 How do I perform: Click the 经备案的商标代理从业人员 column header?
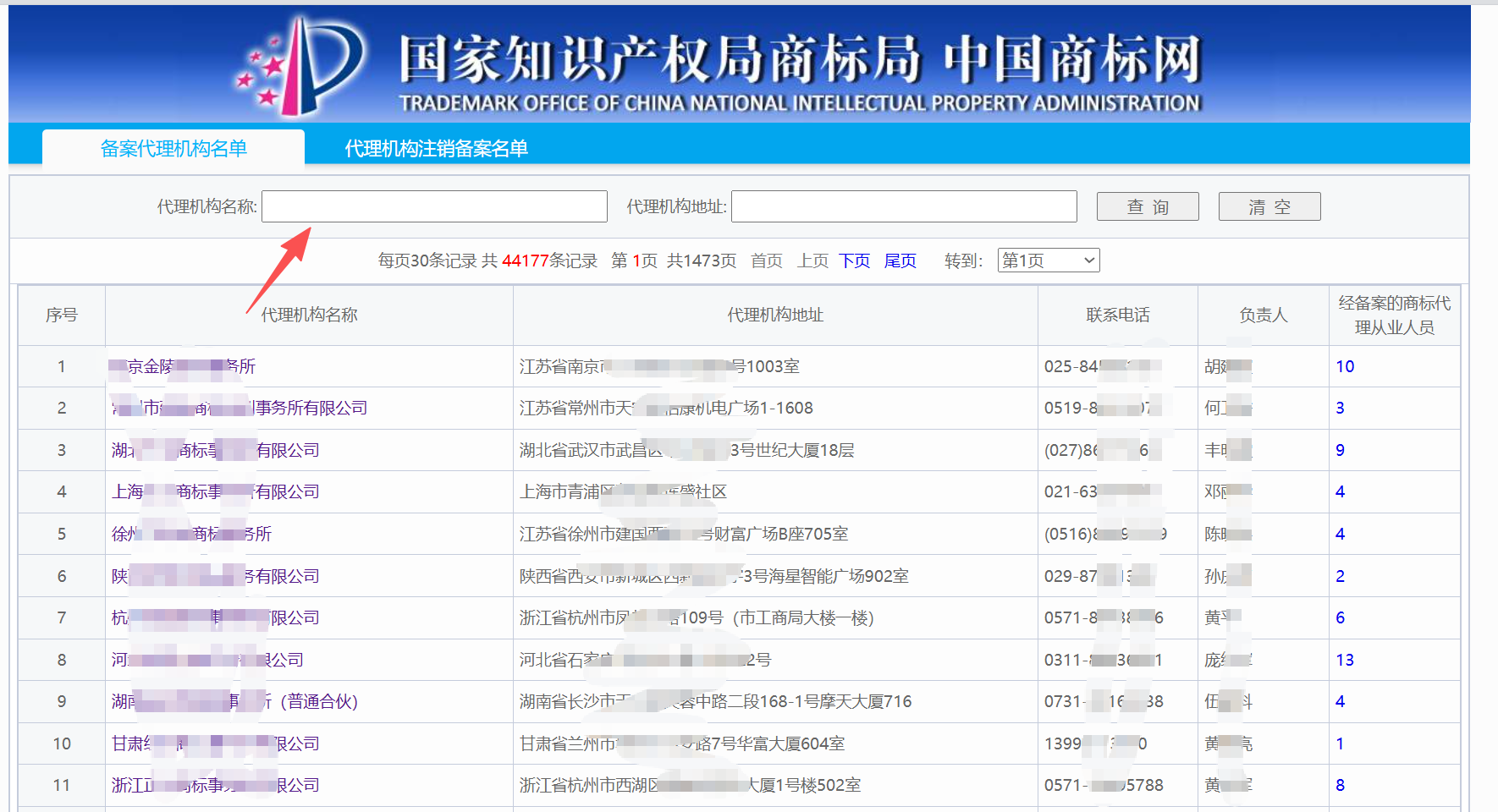click(1395, 315)
